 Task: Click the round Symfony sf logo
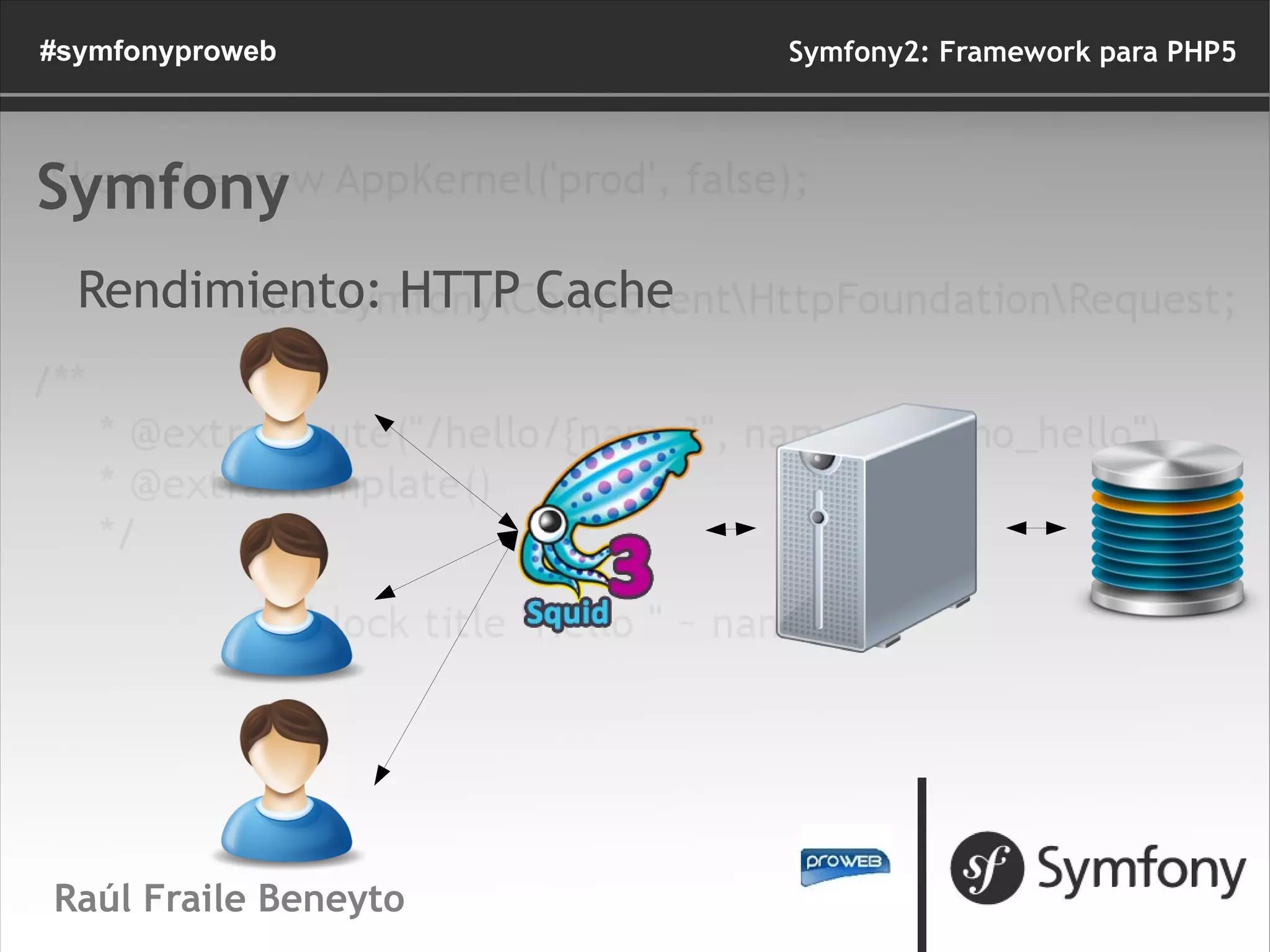[987, 868]
